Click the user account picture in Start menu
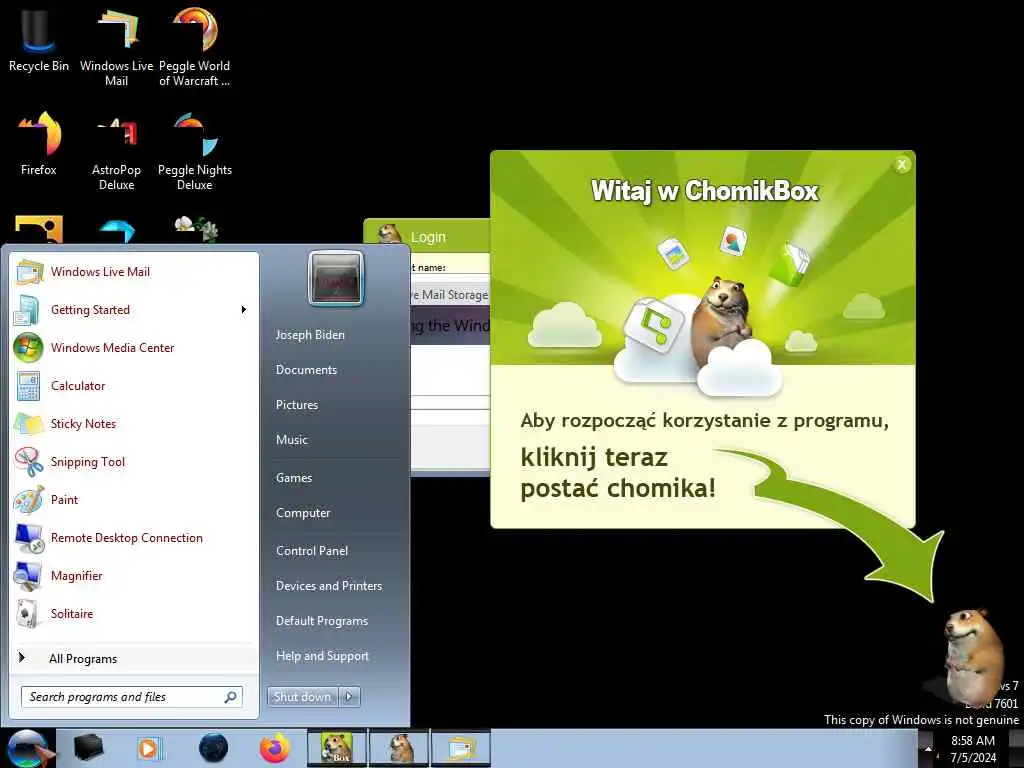1024x768 pixels. point(336,278)
